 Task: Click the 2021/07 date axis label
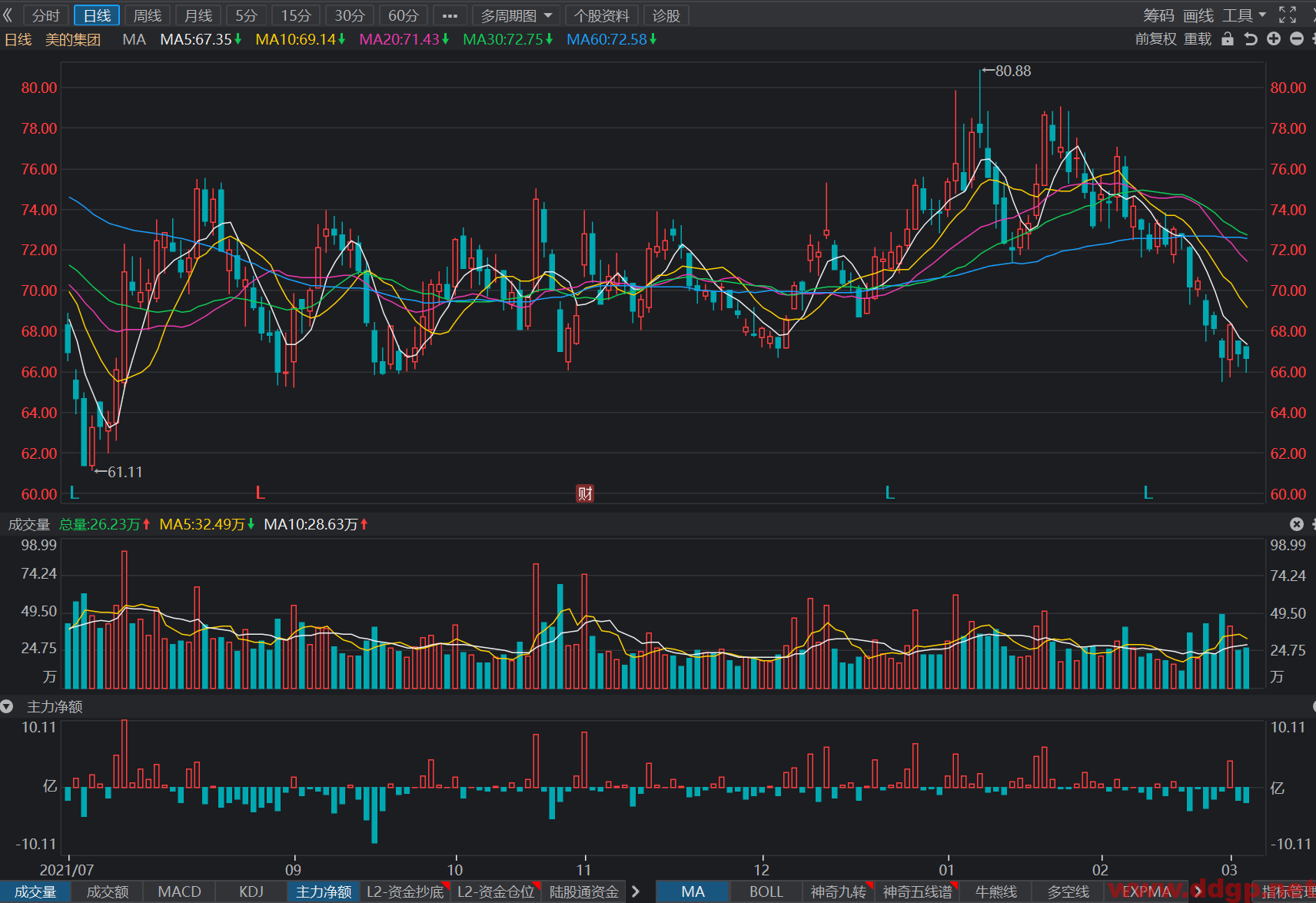click(67, 870)
